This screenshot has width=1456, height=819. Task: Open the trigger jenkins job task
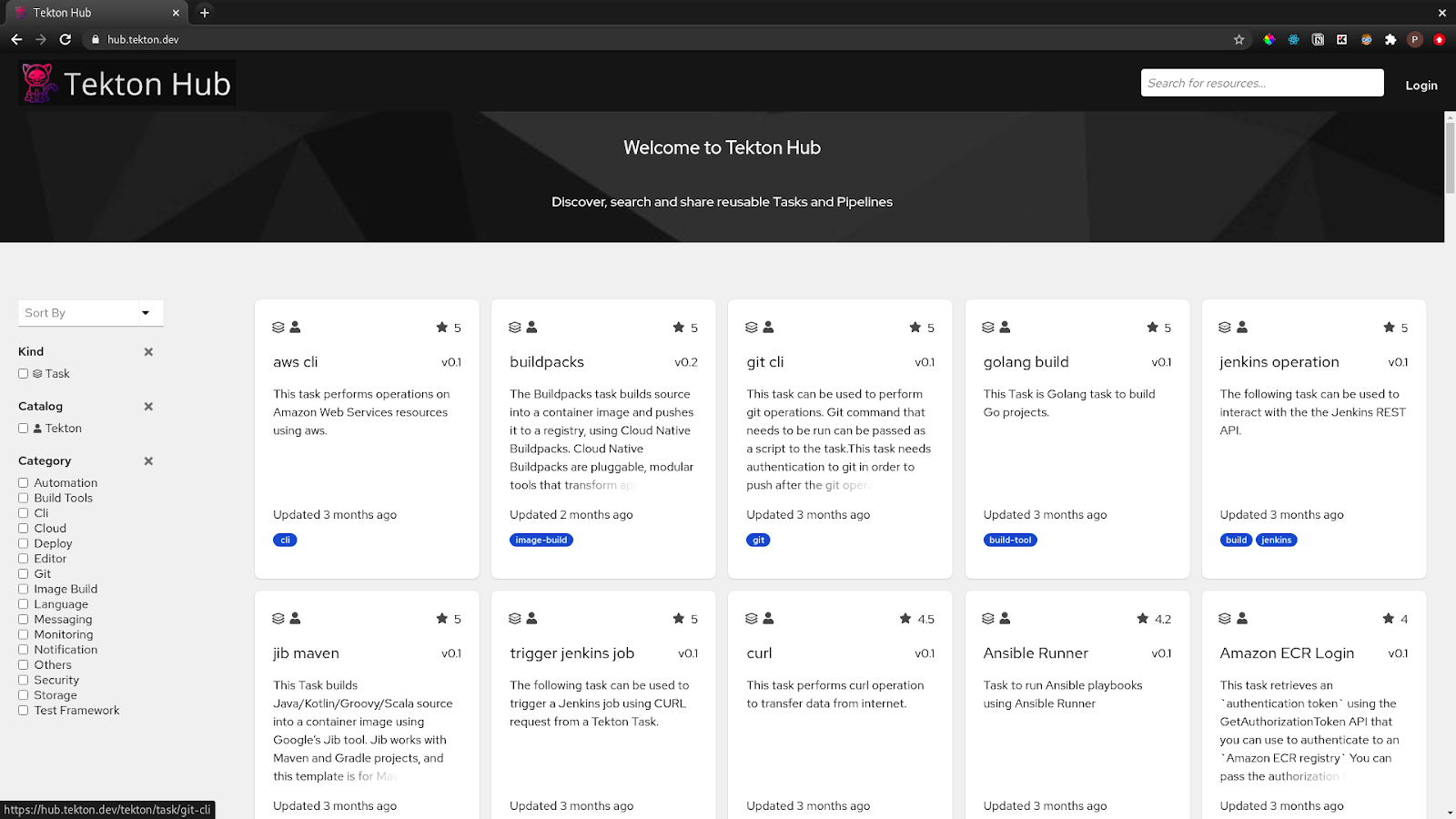(x=572, y=653)
